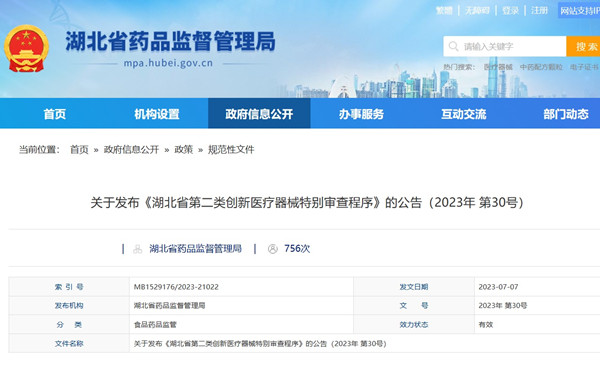Click 湖北省药品监督管理局 in the 发布机构 row

click(170, 306)
